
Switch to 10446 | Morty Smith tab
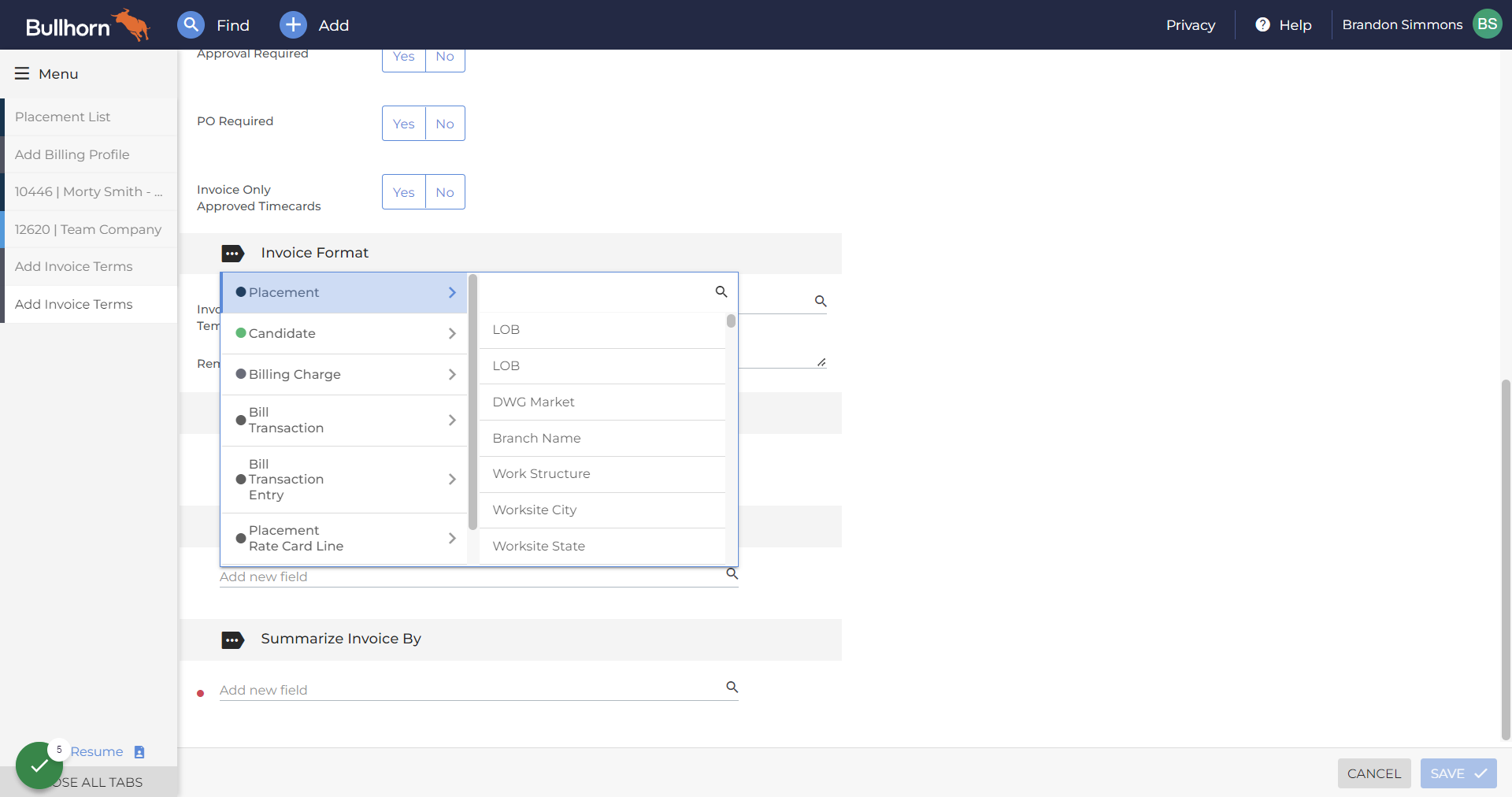(x=89, y=191)
